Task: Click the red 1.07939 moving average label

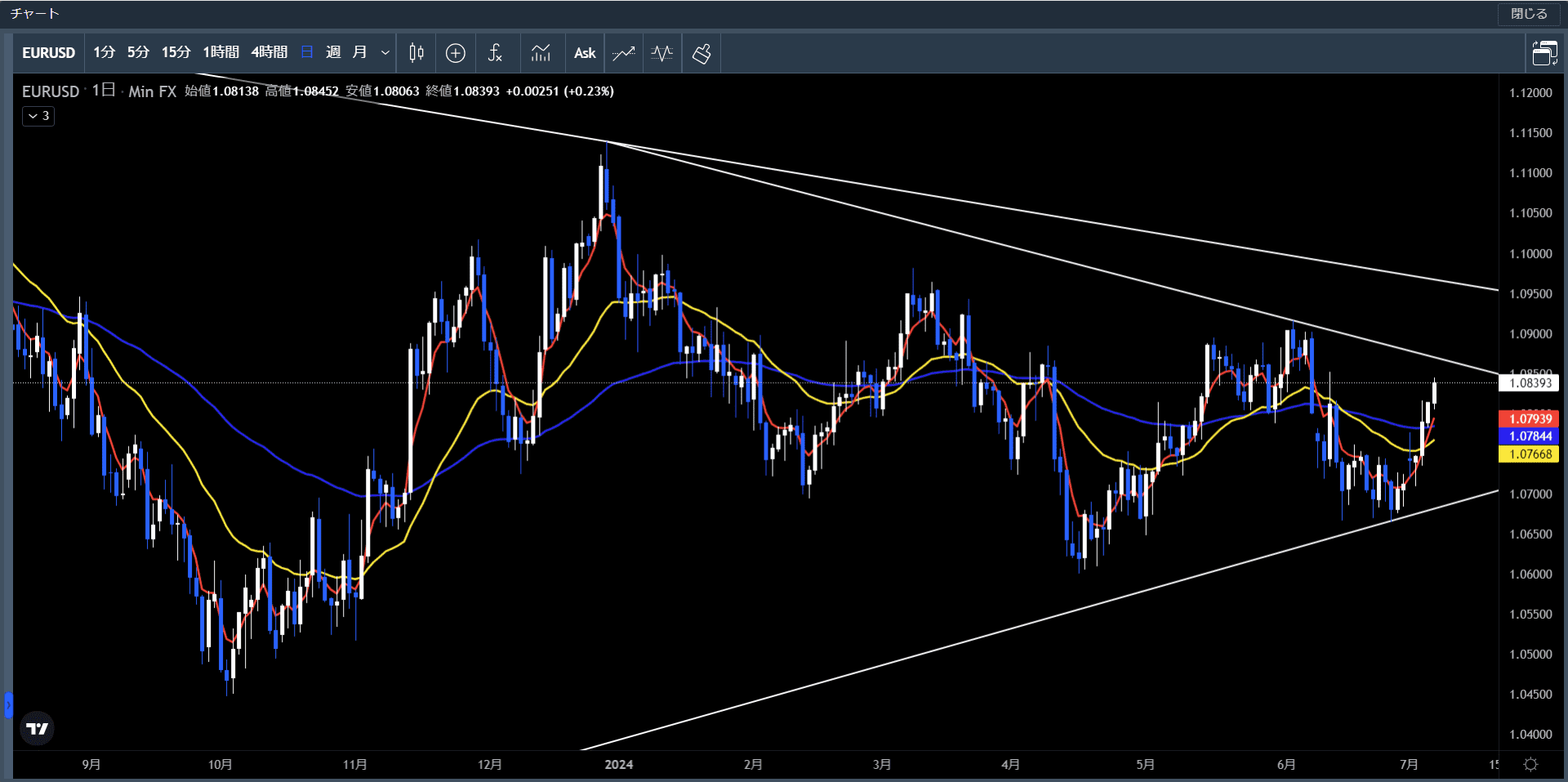Action: (1529, 419)
